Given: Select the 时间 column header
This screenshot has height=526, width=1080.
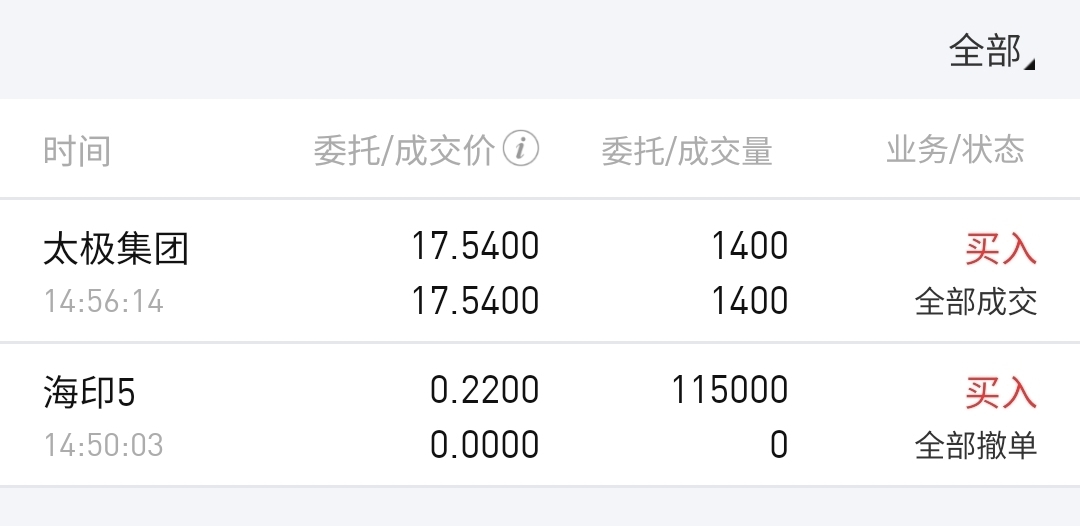Looking at the screenshot, I should 77,150.
